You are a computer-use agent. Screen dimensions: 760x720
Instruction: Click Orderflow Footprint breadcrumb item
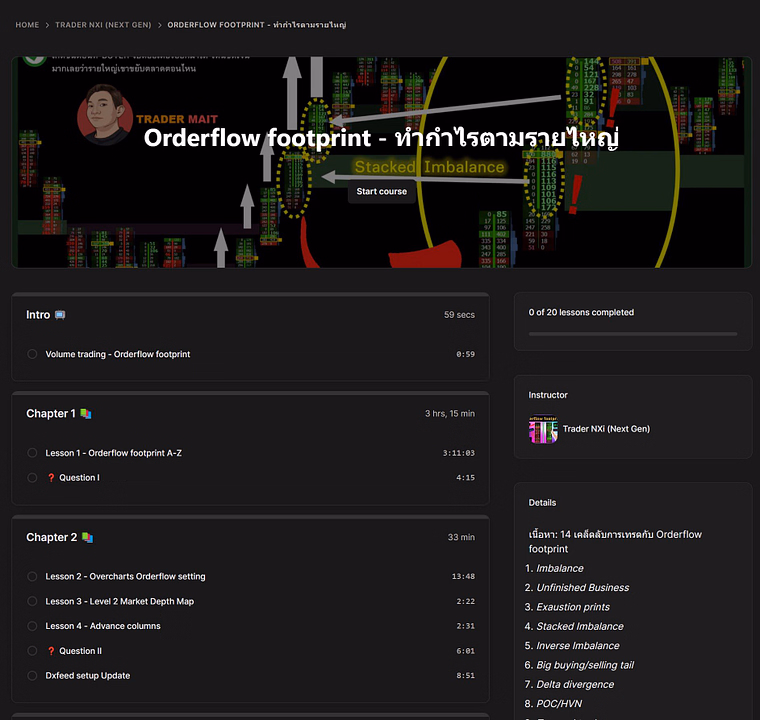[x=257, y=25]
